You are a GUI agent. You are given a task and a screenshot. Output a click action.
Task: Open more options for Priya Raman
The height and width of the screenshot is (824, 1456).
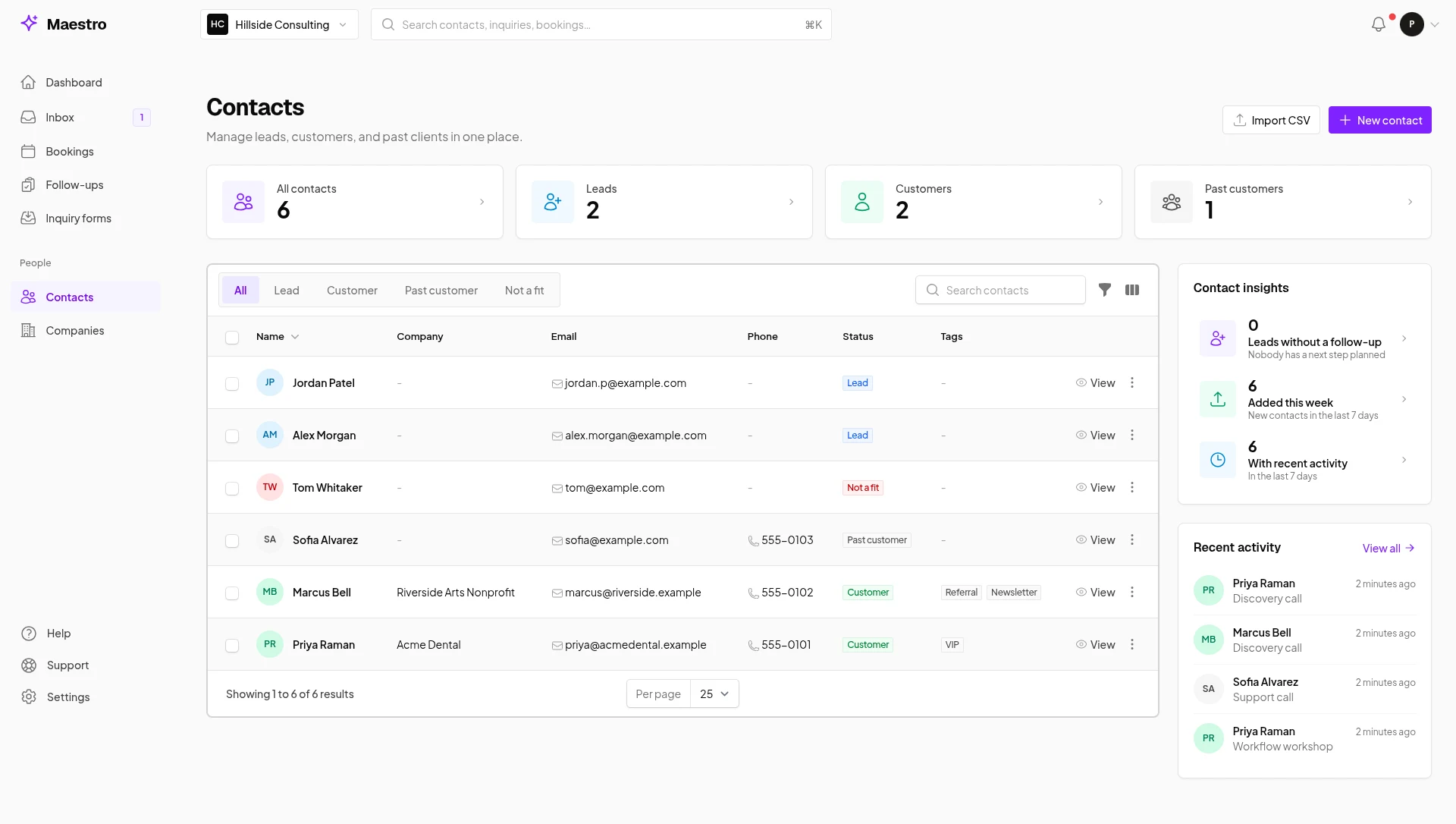coord(1132,644)
